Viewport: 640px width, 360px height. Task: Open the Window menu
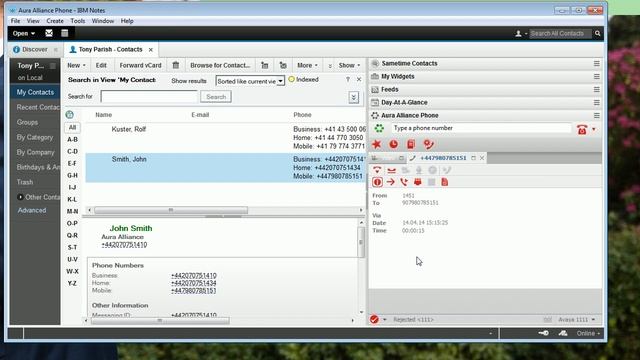click(x=102, y=21)
